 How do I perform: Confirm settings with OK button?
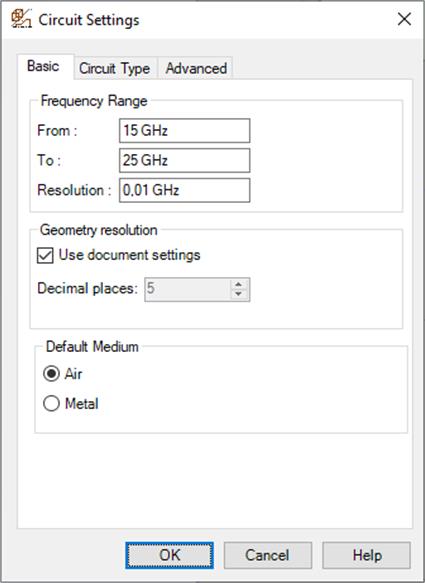pyautogui.click(x=170, y=555)
